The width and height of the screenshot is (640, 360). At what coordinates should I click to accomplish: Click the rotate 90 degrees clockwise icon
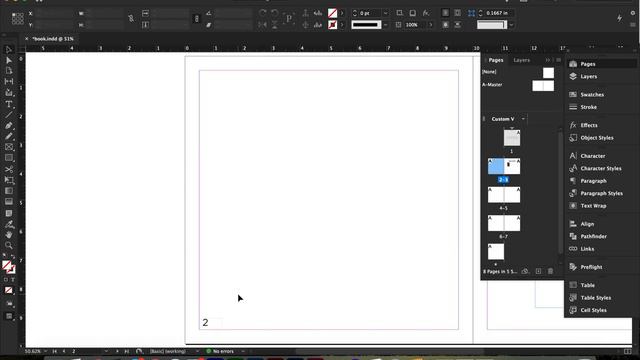point(262,13)
